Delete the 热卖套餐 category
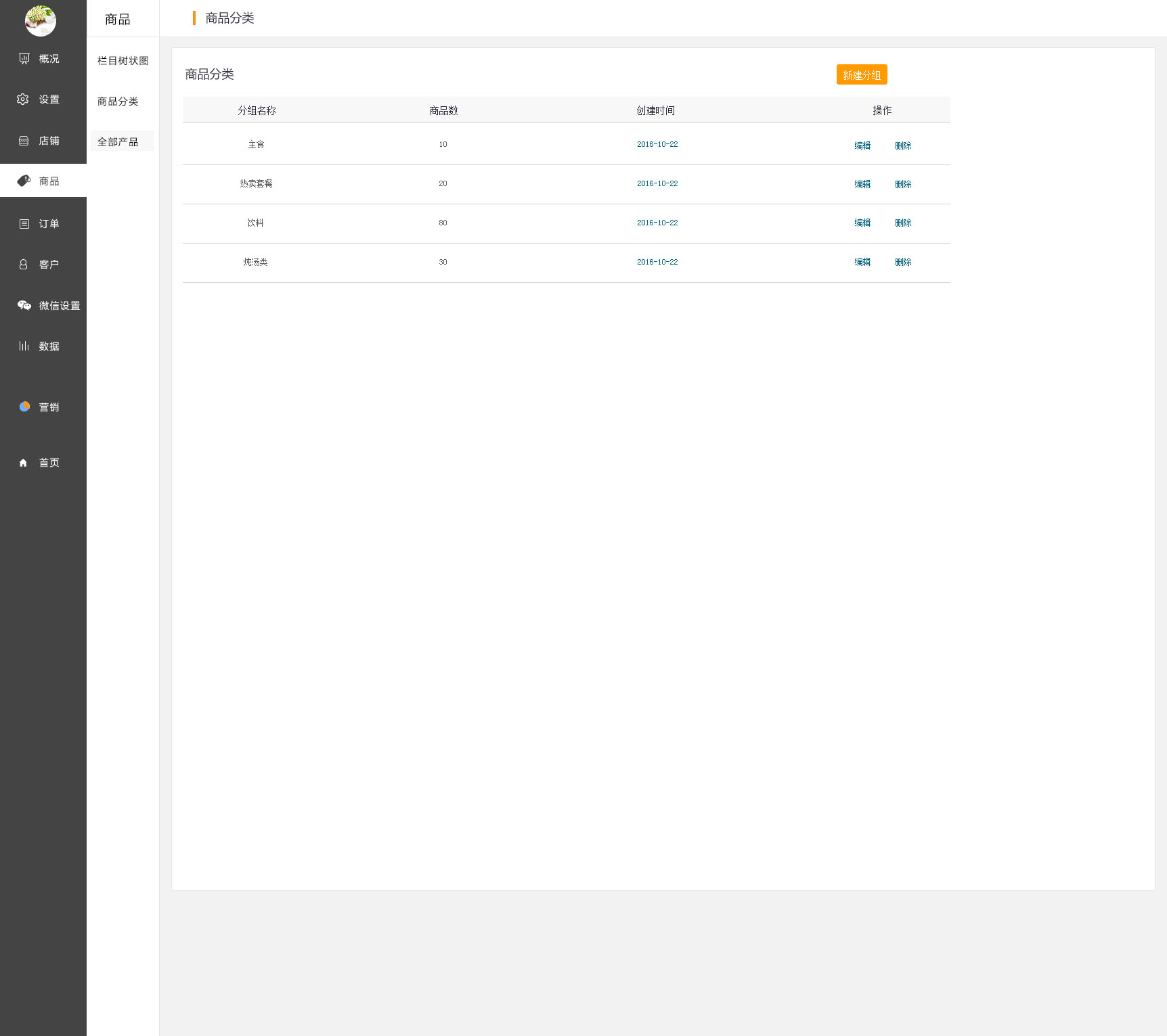The height and width of the screenshot is (1036, 1167). tap(903, 184)
